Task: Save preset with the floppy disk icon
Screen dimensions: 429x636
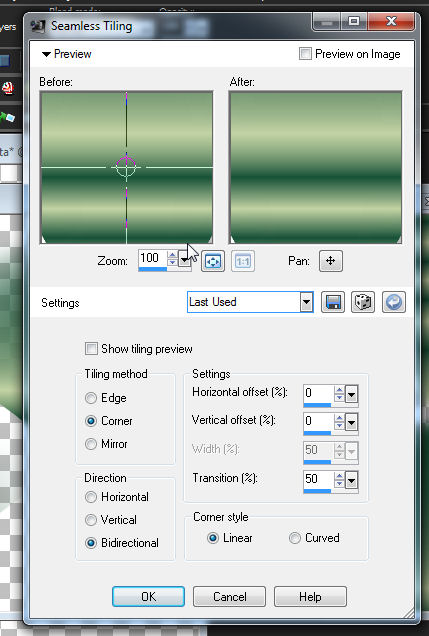Action: (x=333, y=302)
